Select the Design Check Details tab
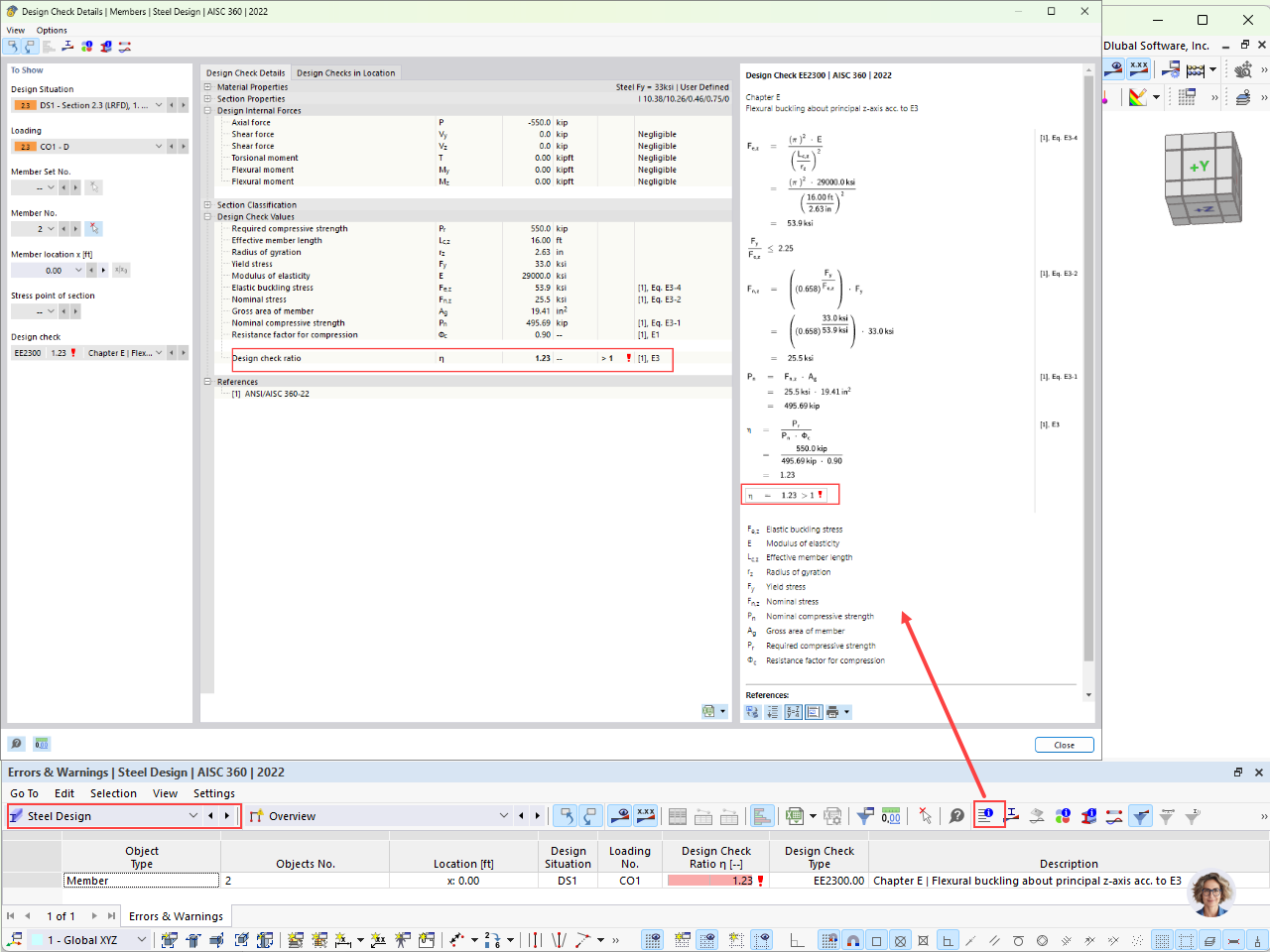 point(245,72)
